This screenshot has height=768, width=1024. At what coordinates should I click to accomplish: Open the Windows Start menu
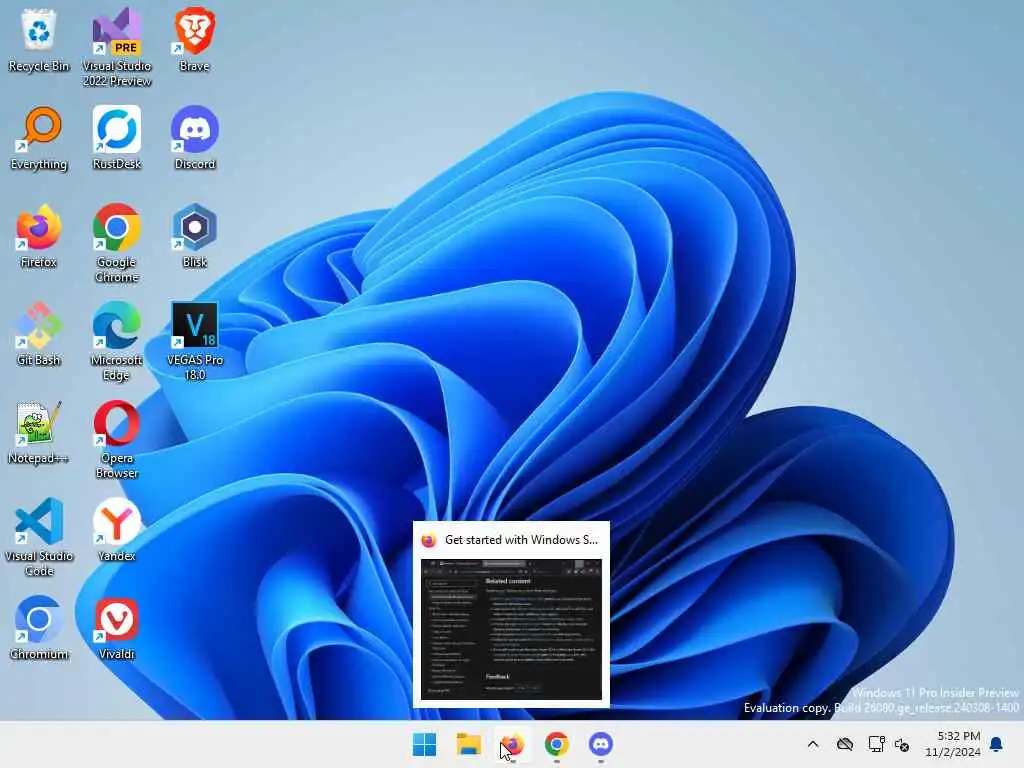coord(424,744)
